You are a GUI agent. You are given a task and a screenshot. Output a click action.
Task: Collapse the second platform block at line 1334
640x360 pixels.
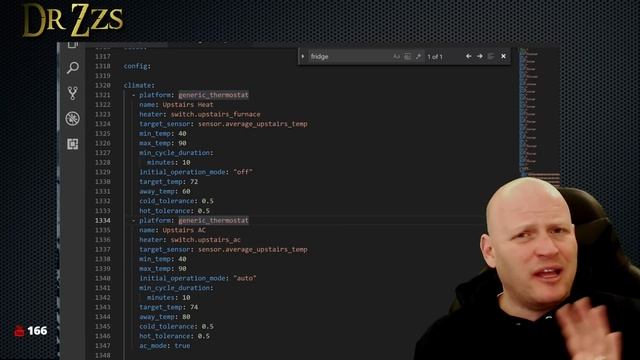pos(133,220)
